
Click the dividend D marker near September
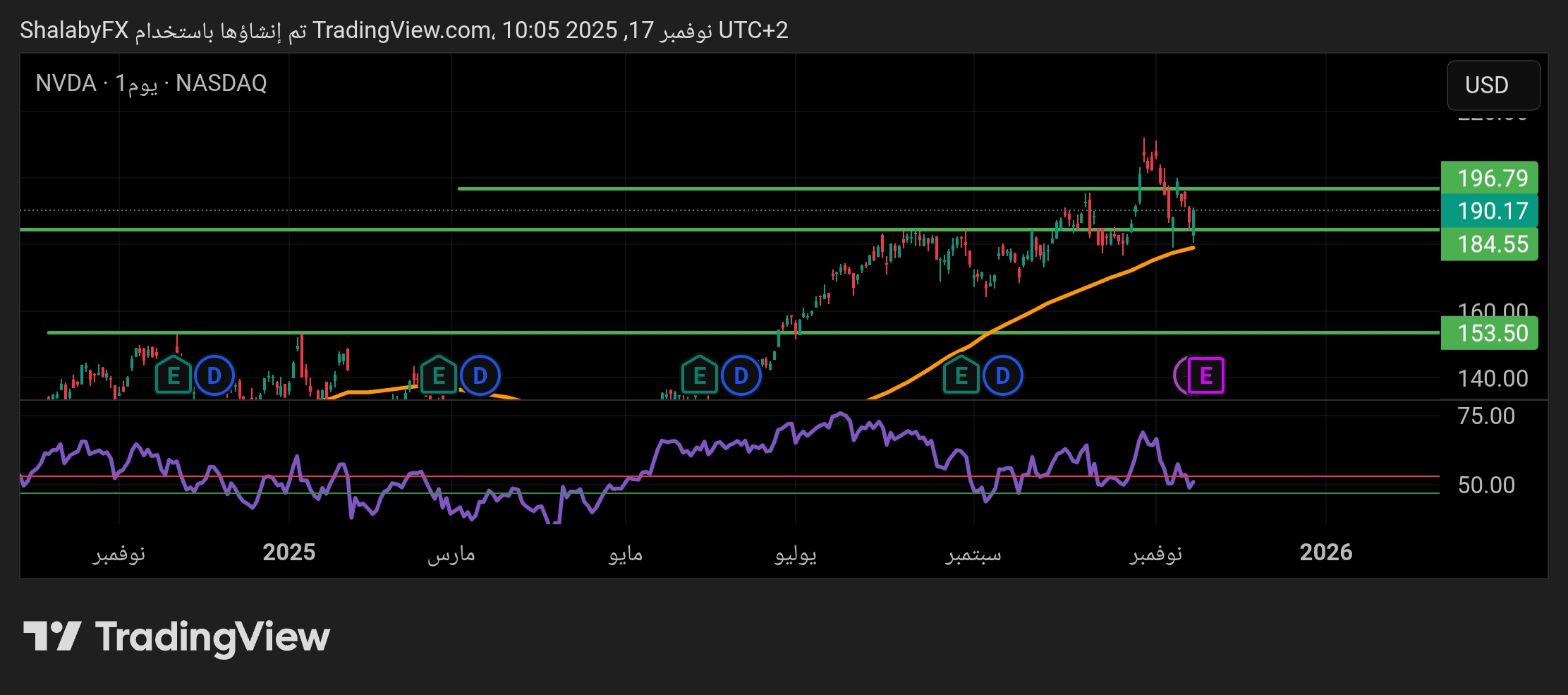pyautogui.click(x=1002, y=376)
